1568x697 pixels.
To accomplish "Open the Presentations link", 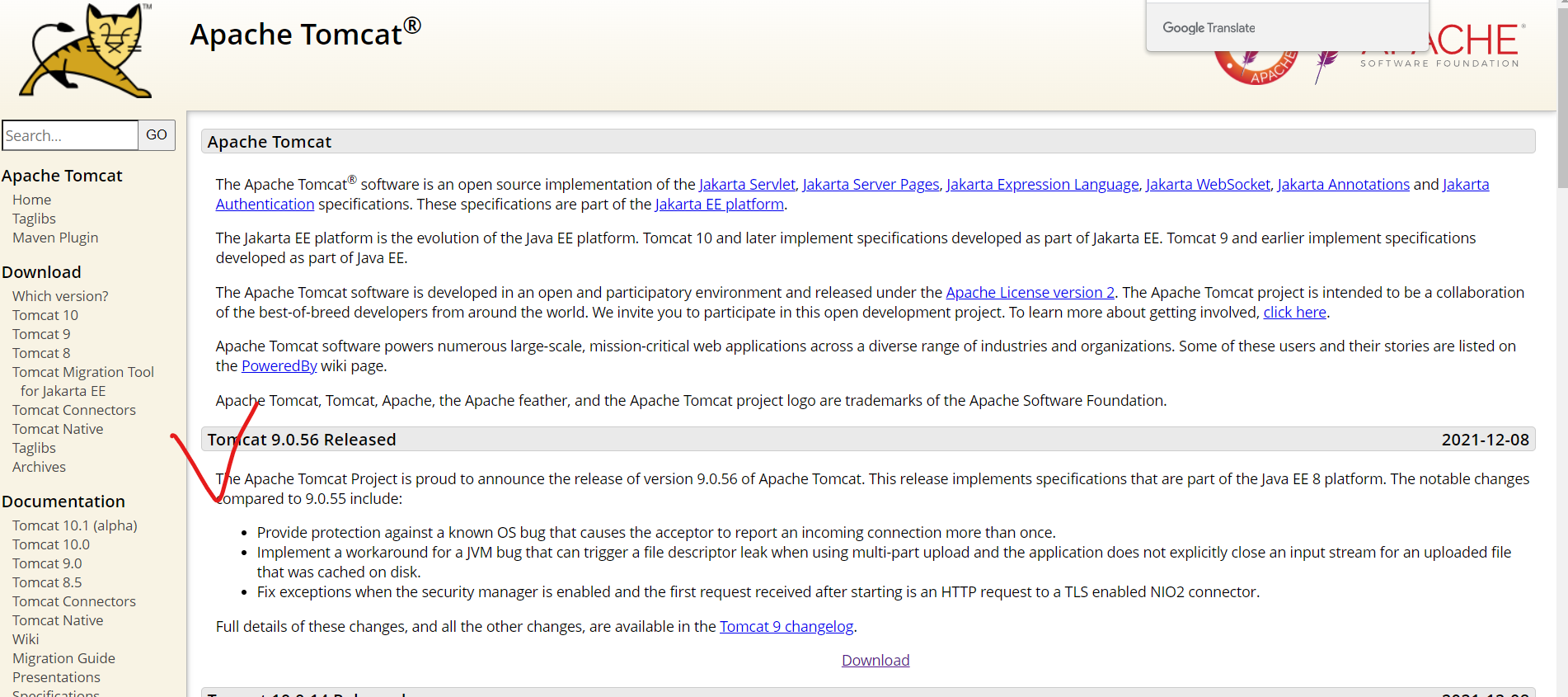I will 56,677.
